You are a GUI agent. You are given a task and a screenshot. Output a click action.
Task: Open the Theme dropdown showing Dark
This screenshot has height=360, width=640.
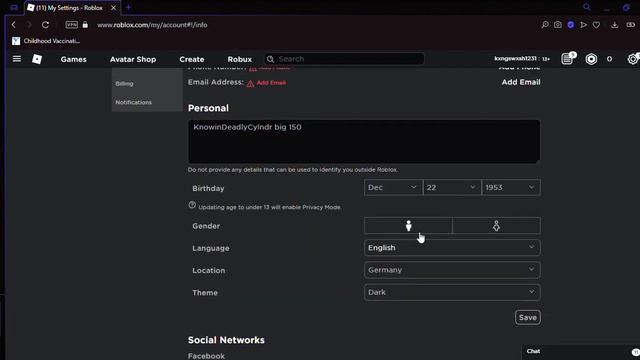(x=452, y=292)
